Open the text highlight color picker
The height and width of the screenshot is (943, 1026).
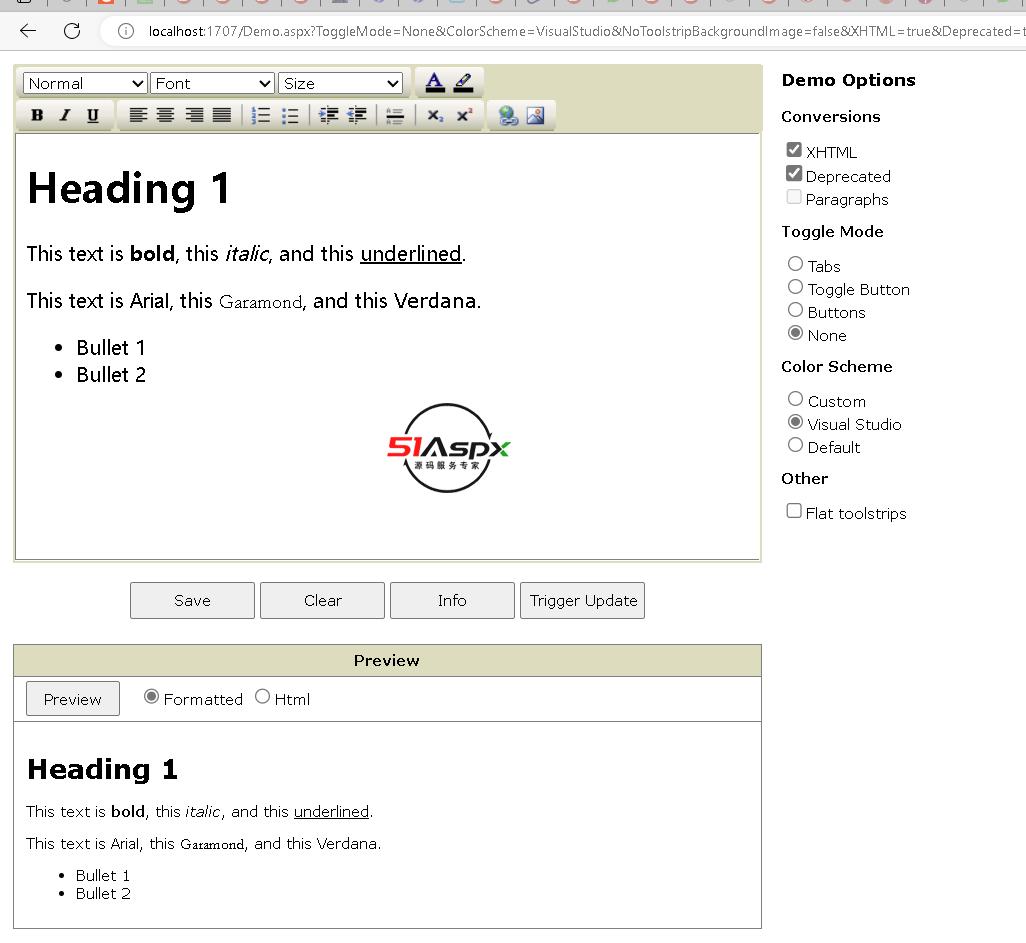pyautogui.click(x=463, y=82)
